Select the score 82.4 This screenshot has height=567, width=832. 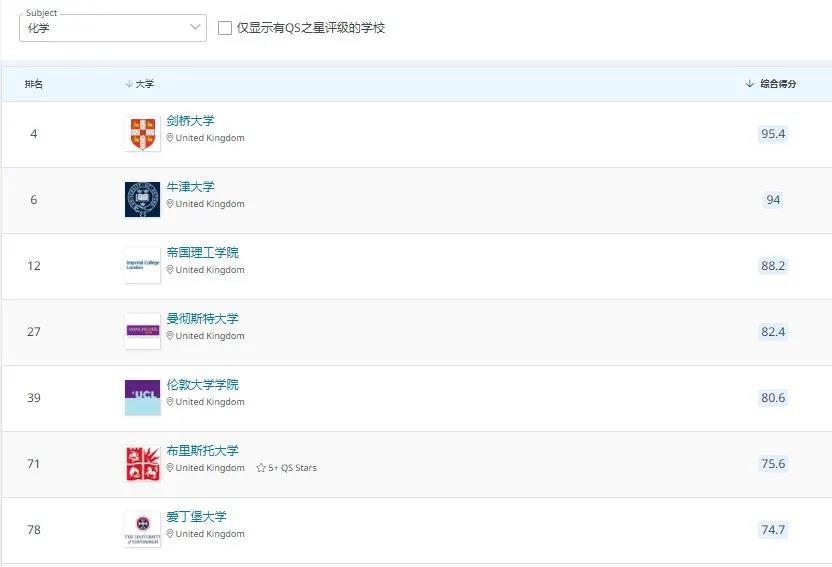coord(773,332)
